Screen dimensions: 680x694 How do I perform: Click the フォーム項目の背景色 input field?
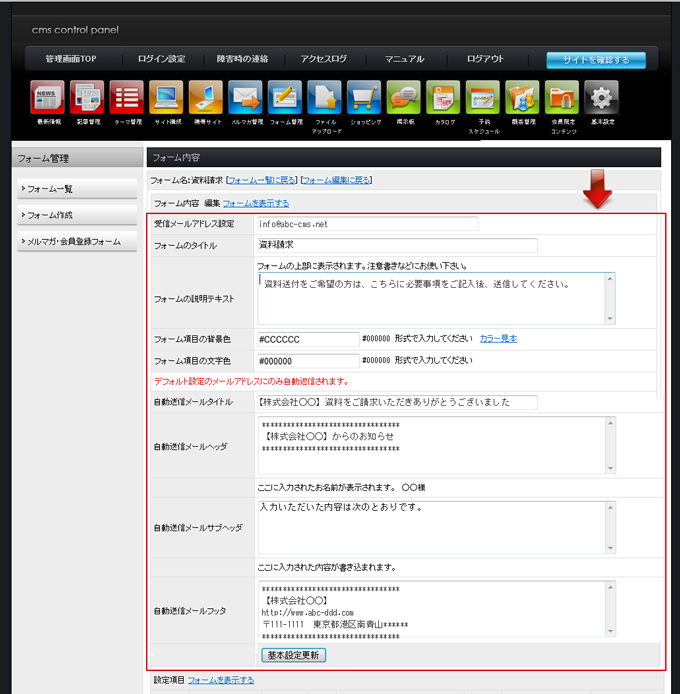point(307,340)
